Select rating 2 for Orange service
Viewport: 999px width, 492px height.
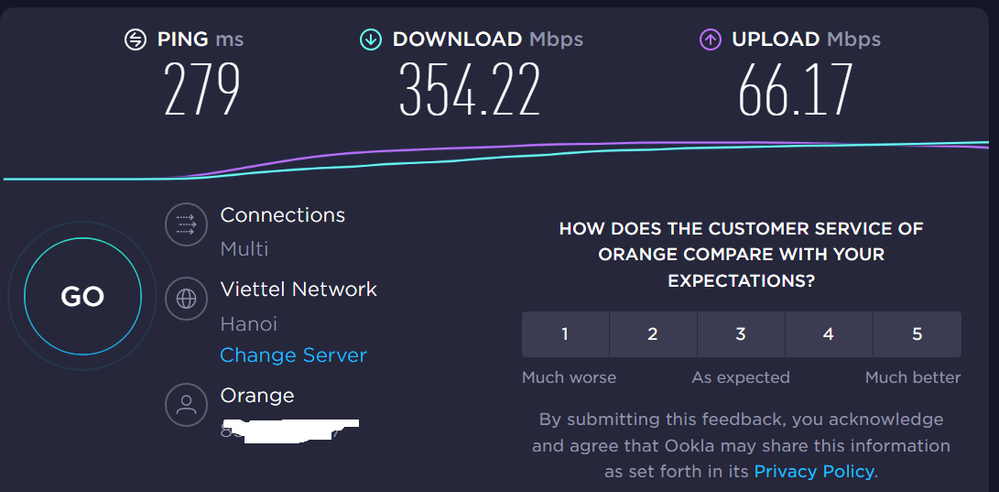653,334
